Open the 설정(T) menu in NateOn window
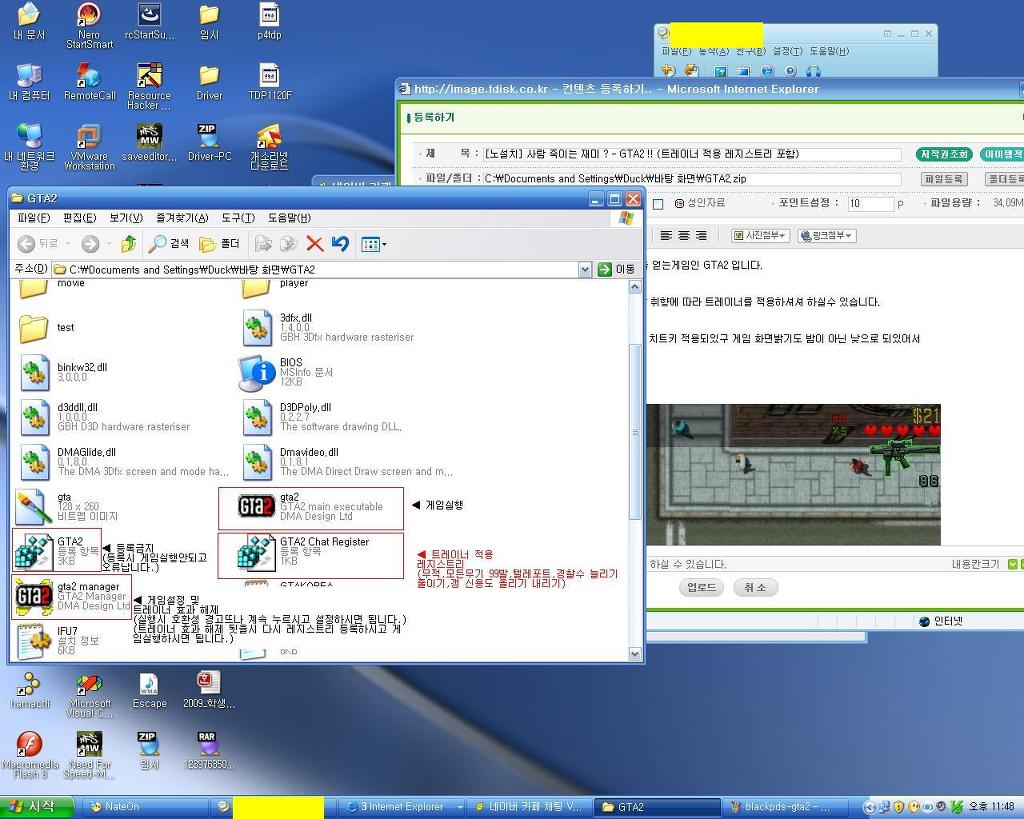The height and width of the screenshot is (819, 1024). (x=788, y=51)
